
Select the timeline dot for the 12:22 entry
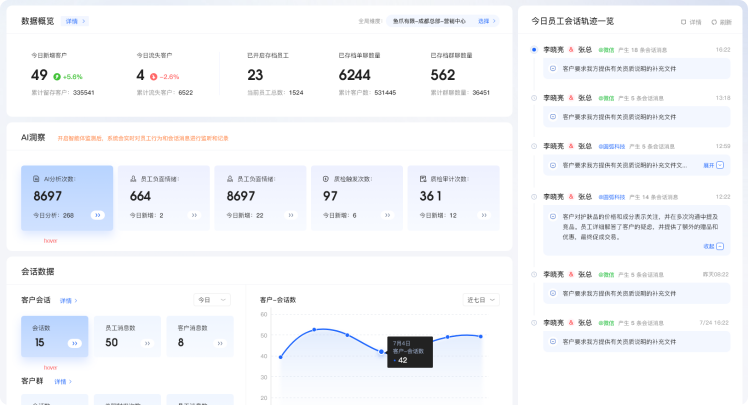click(534, 196)
